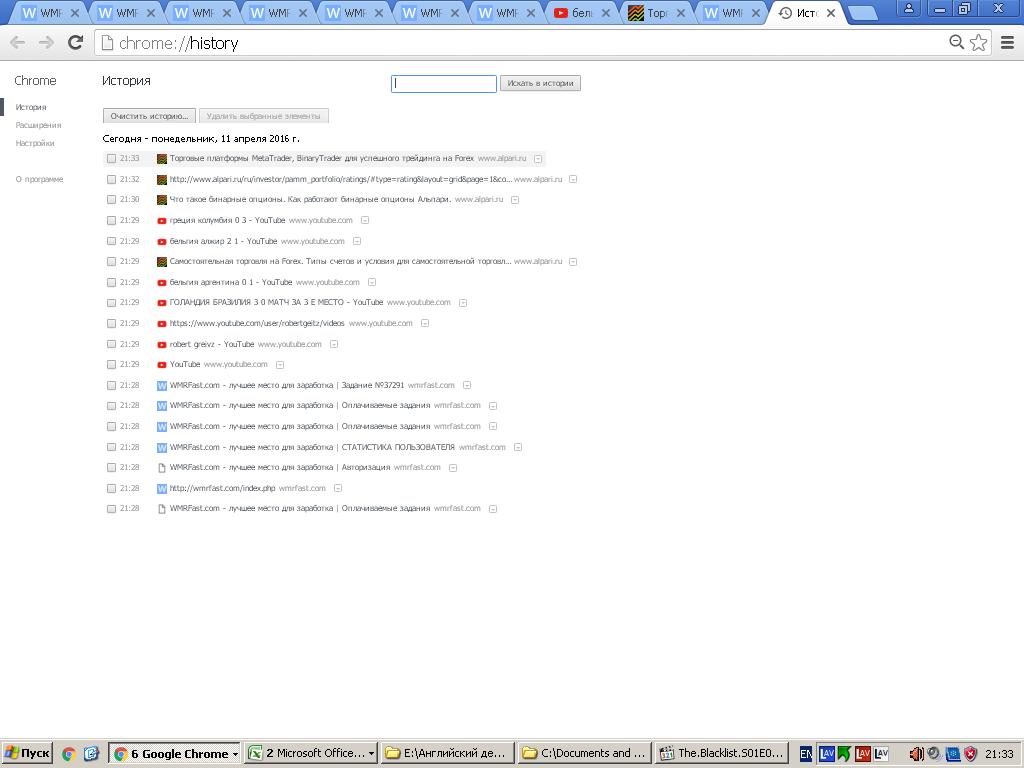This screenshot has height=768, width=1024.
Task: Open the WMRFast Авторизация history link
Action: [280, 468]
